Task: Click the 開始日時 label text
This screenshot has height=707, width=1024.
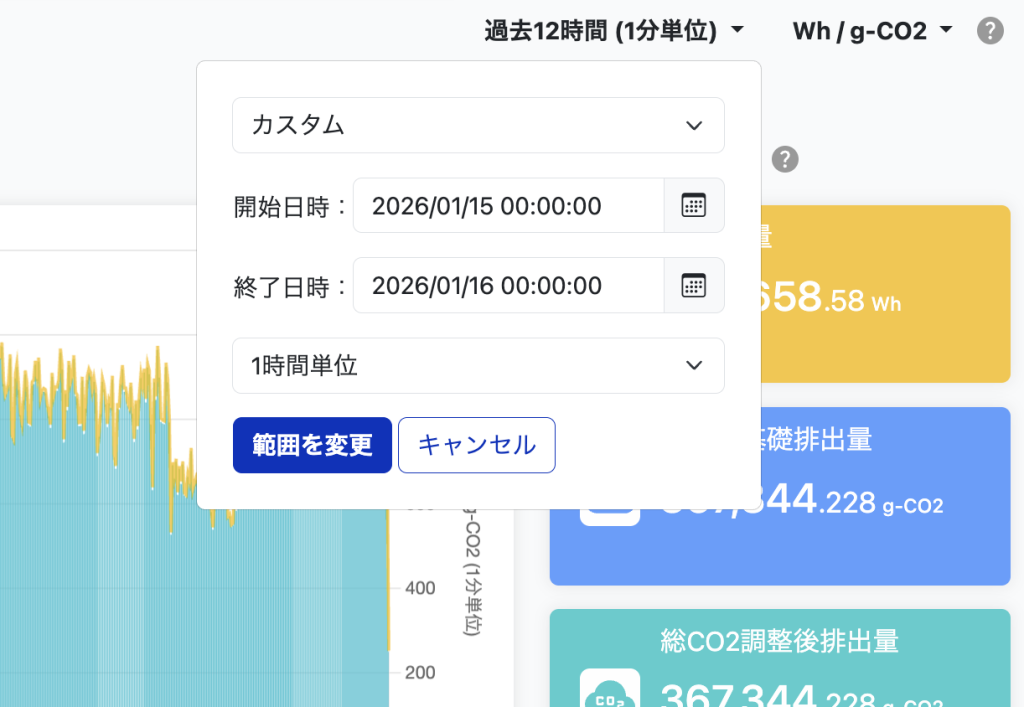Action: click(x=289, y=207)
